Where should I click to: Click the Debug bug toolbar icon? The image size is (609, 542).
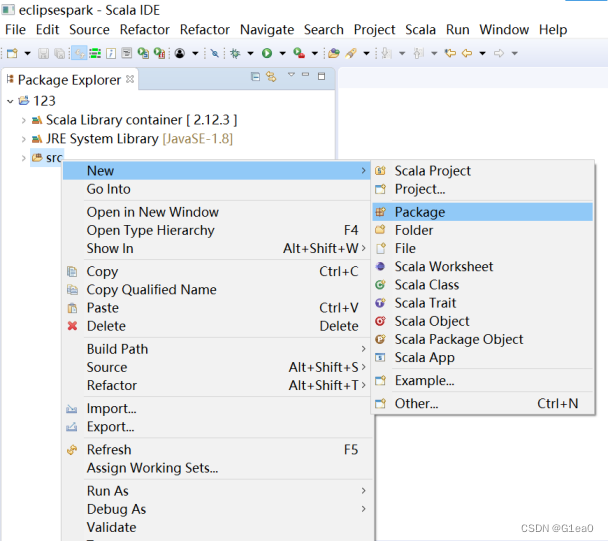point(235,53)
